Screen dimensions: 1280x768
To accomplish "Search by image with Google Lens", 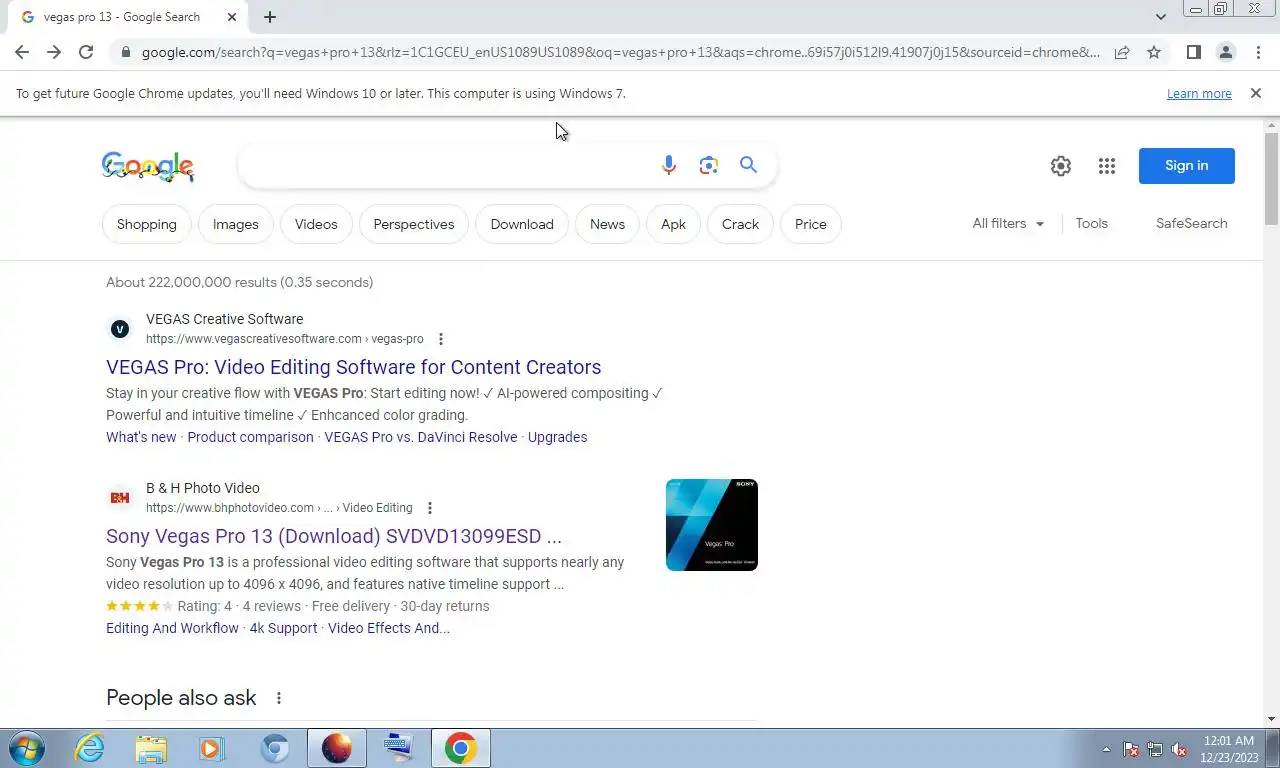I will (x=709, y=165).
